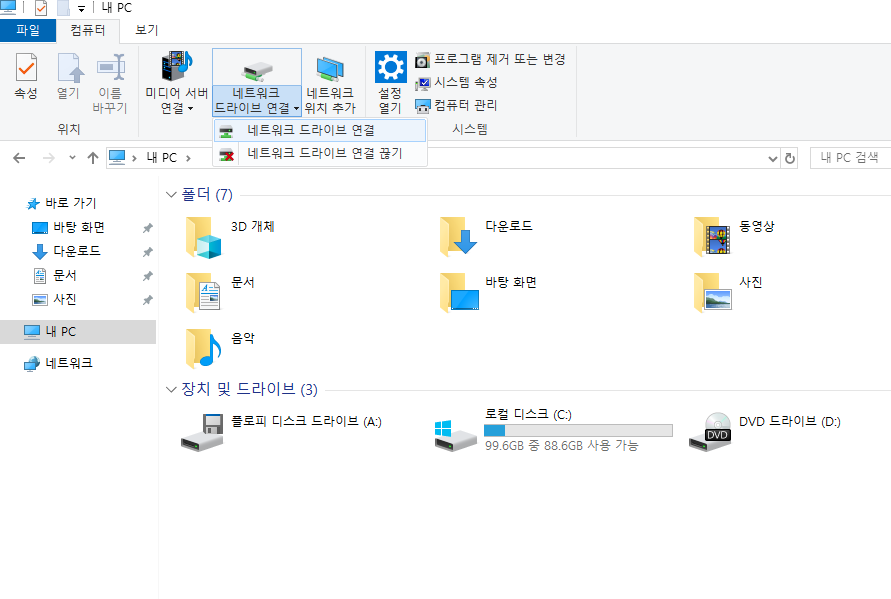Click the 99.6GB 중 88.6GB 사용 가능 text

[561, 446]
